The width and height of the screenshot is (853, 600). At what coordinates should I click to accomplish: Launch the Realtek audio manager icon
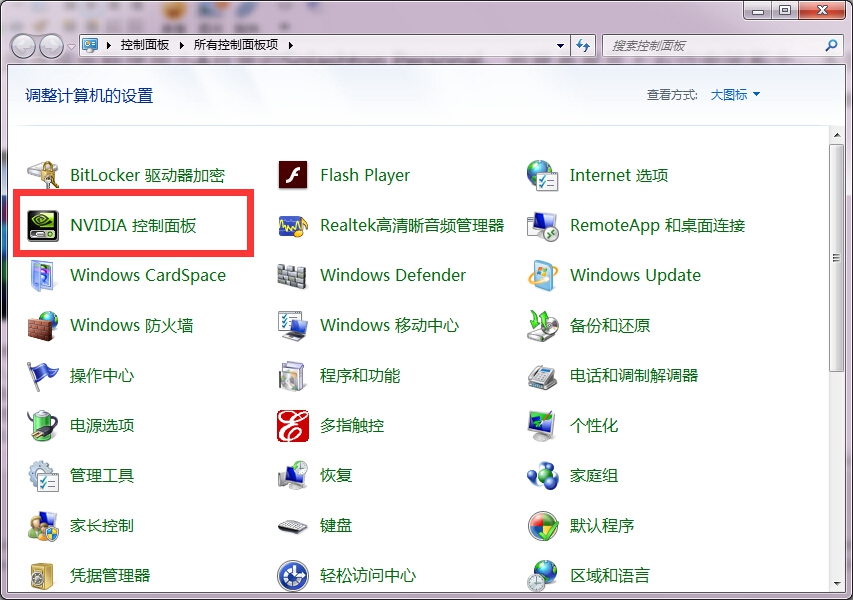point(293,225)
